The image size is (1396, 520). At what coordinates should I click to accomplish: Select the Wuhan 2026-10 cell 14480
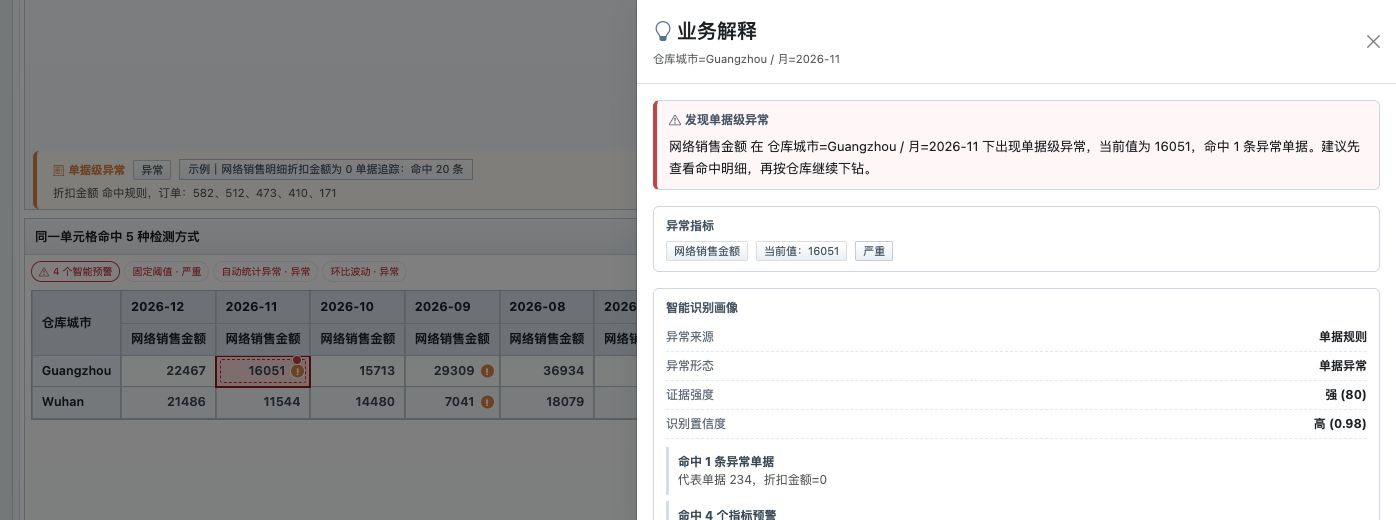coord(357,402)
